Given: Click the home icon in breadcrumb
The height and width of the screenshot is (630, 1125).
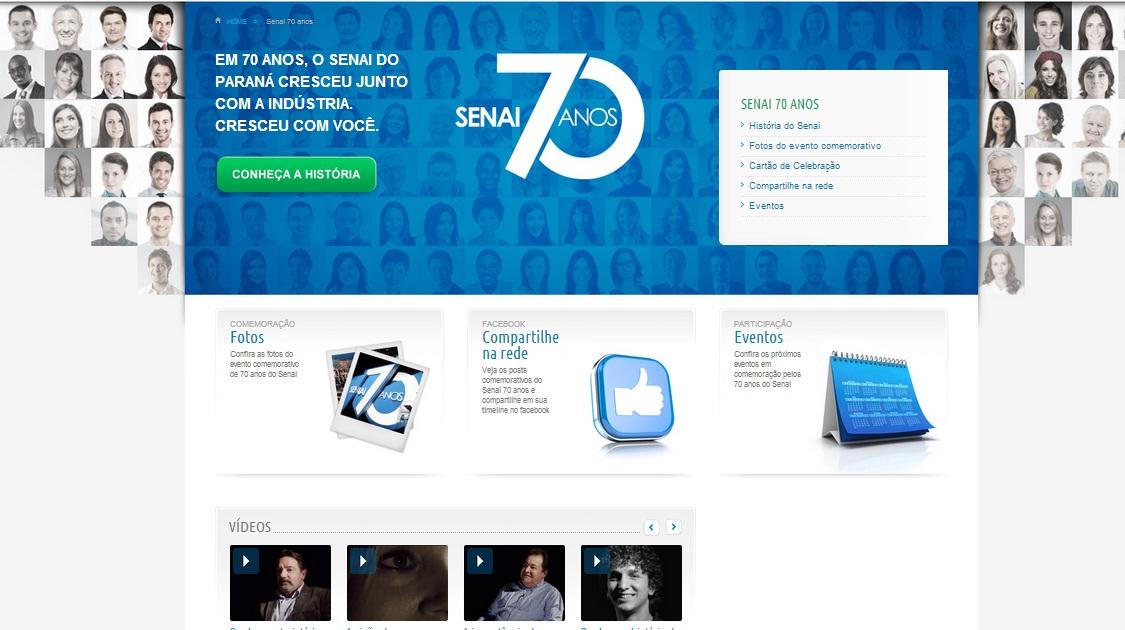Looking at the screenshot, I should 218,21.
